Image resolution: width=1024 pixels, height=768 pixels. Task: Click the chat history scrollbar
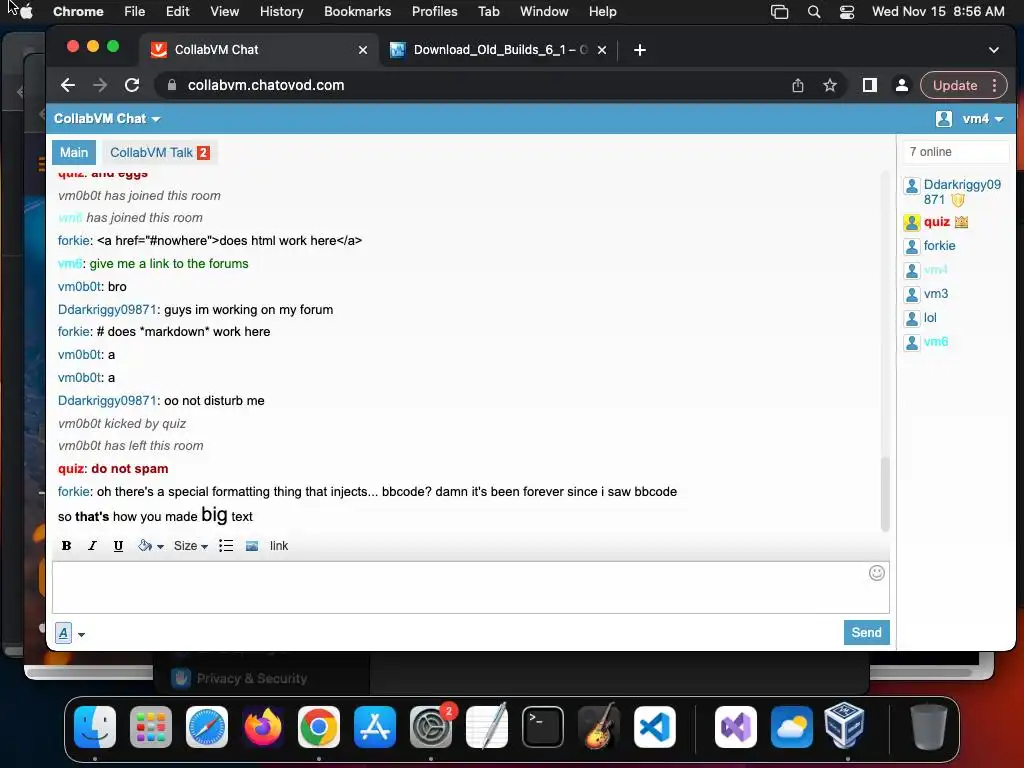885,494
